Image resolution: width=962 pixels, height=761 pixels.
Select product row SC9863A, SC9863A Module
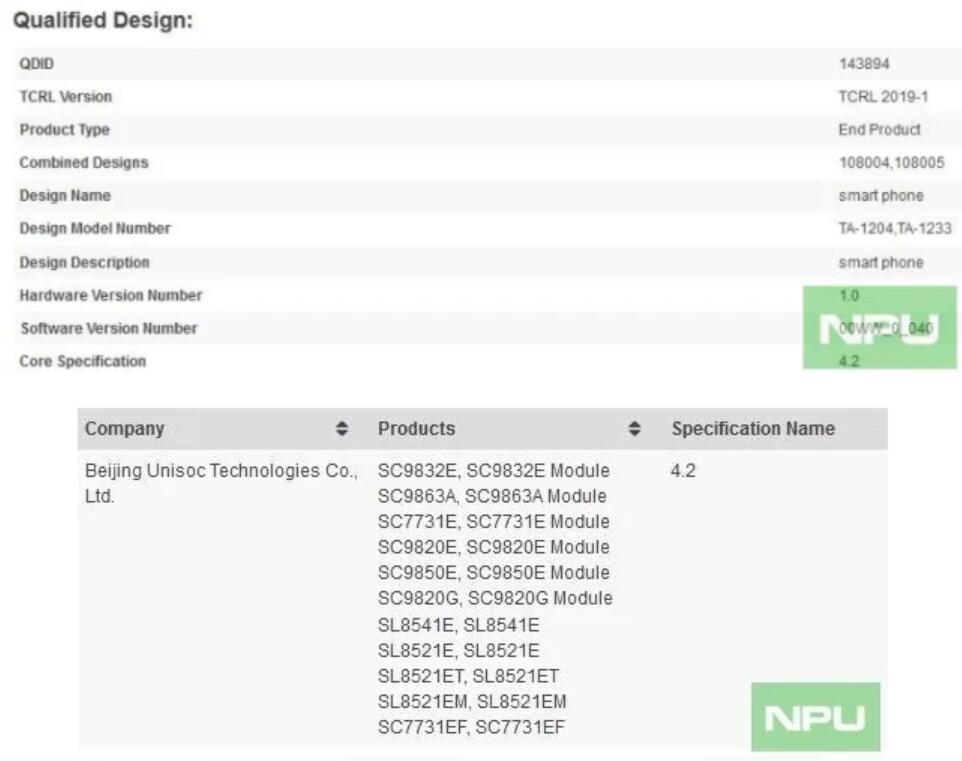(492, 496)
